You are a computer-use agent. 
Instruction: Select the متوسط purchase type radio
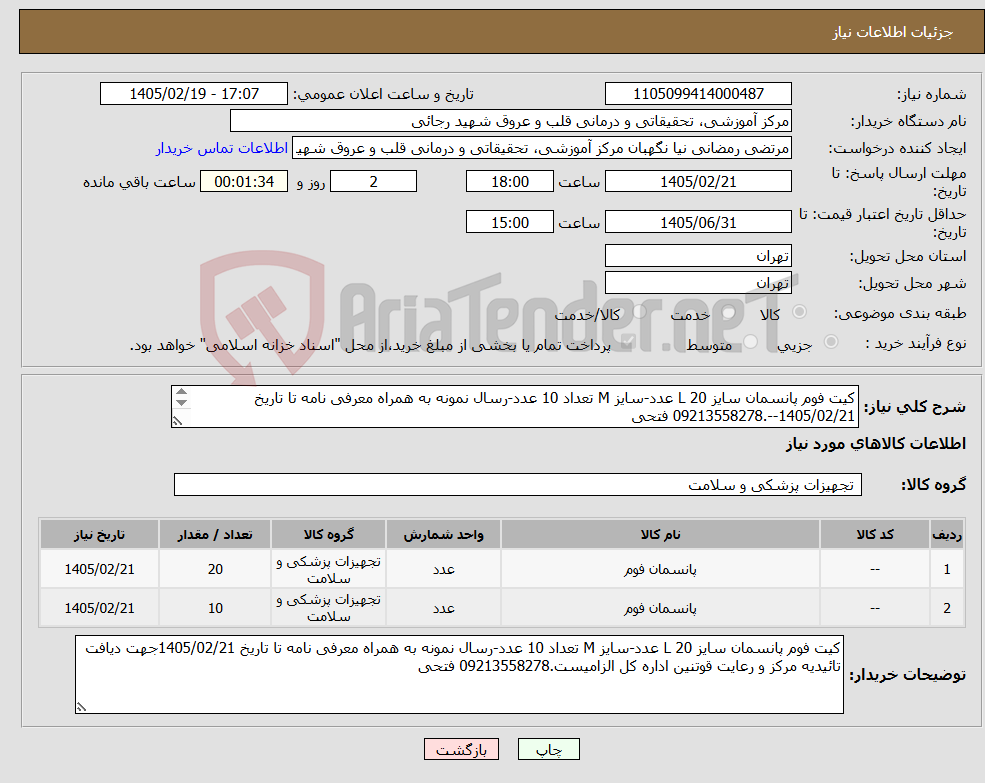point(750,341)
